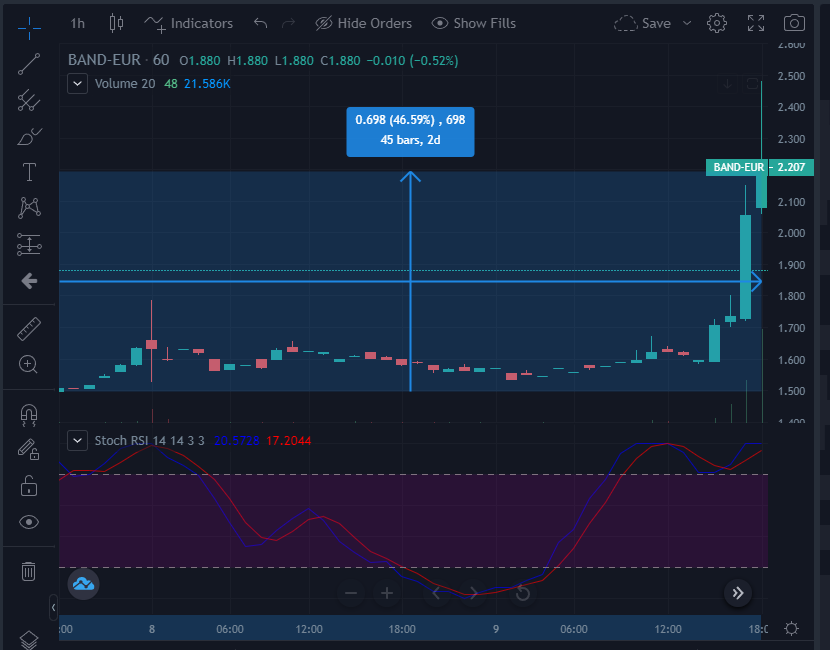Click the Volume 20 legend label
830x650 pixels.
click(x=125, y=84)
